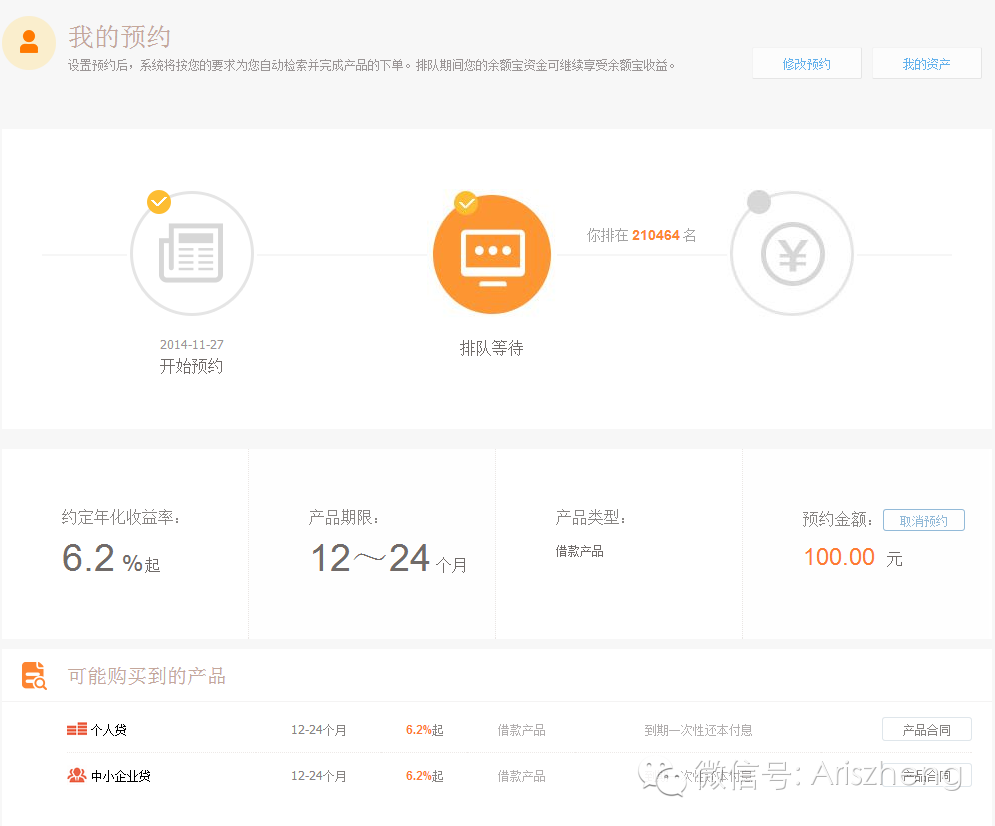Click the 100.00 元 reservation amount
995x826 pixels.
click(853, 558)
